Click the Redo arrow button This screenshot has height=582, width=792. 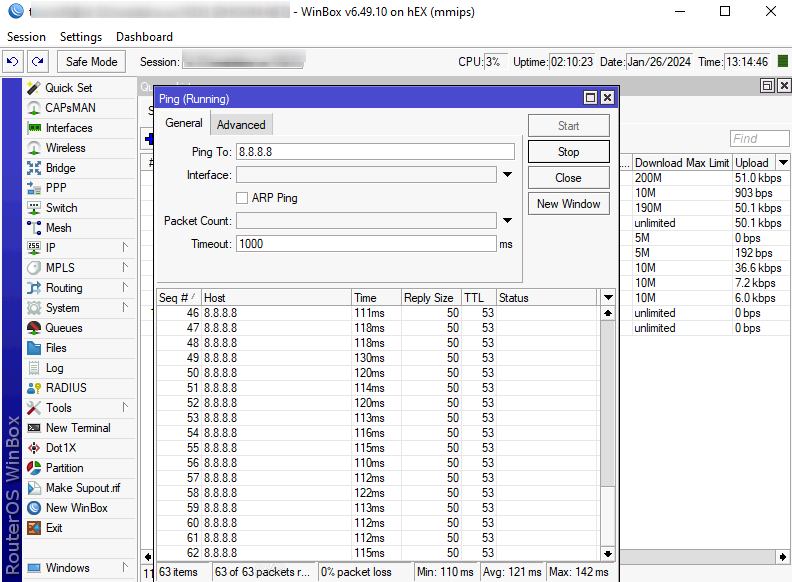[x=37, y=62]
